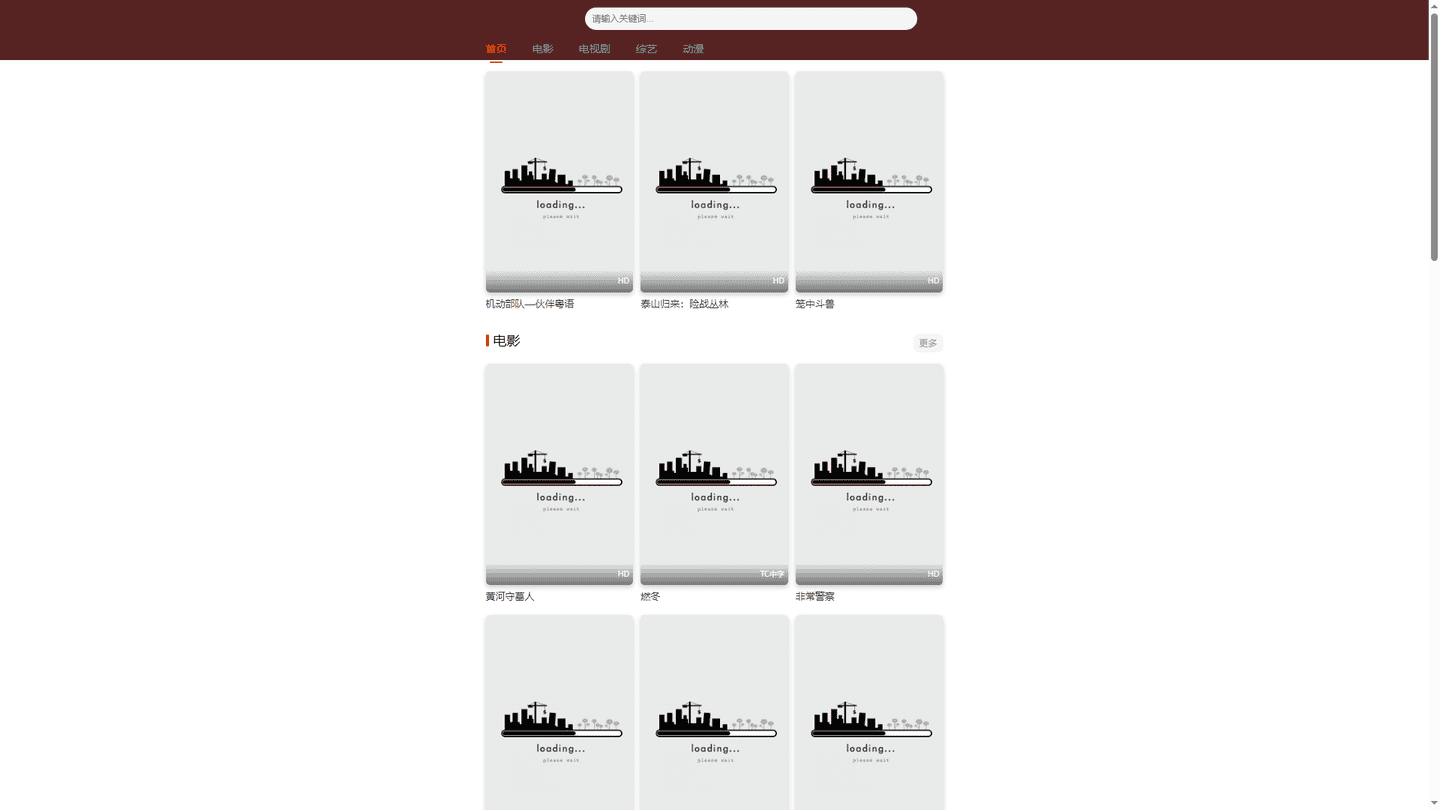Image resolution: width=1440 pixels, height=810 pixels.
Task: Click the 电影 section heading
Action: tap(506, 341)
